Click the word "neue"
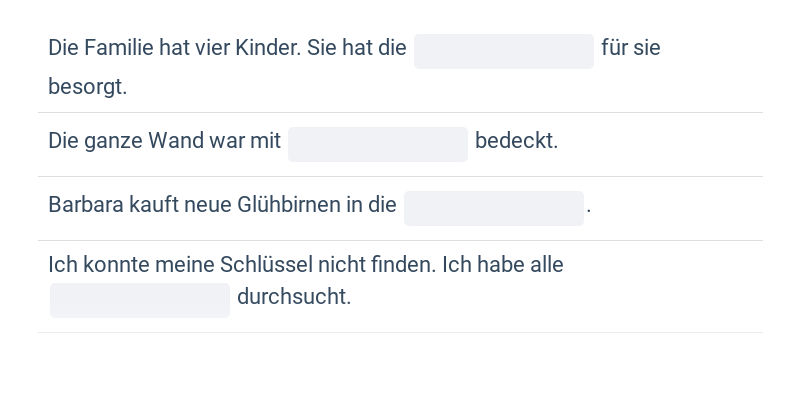The width and height of the screenshot is (800, 400). tap(207, 205)
